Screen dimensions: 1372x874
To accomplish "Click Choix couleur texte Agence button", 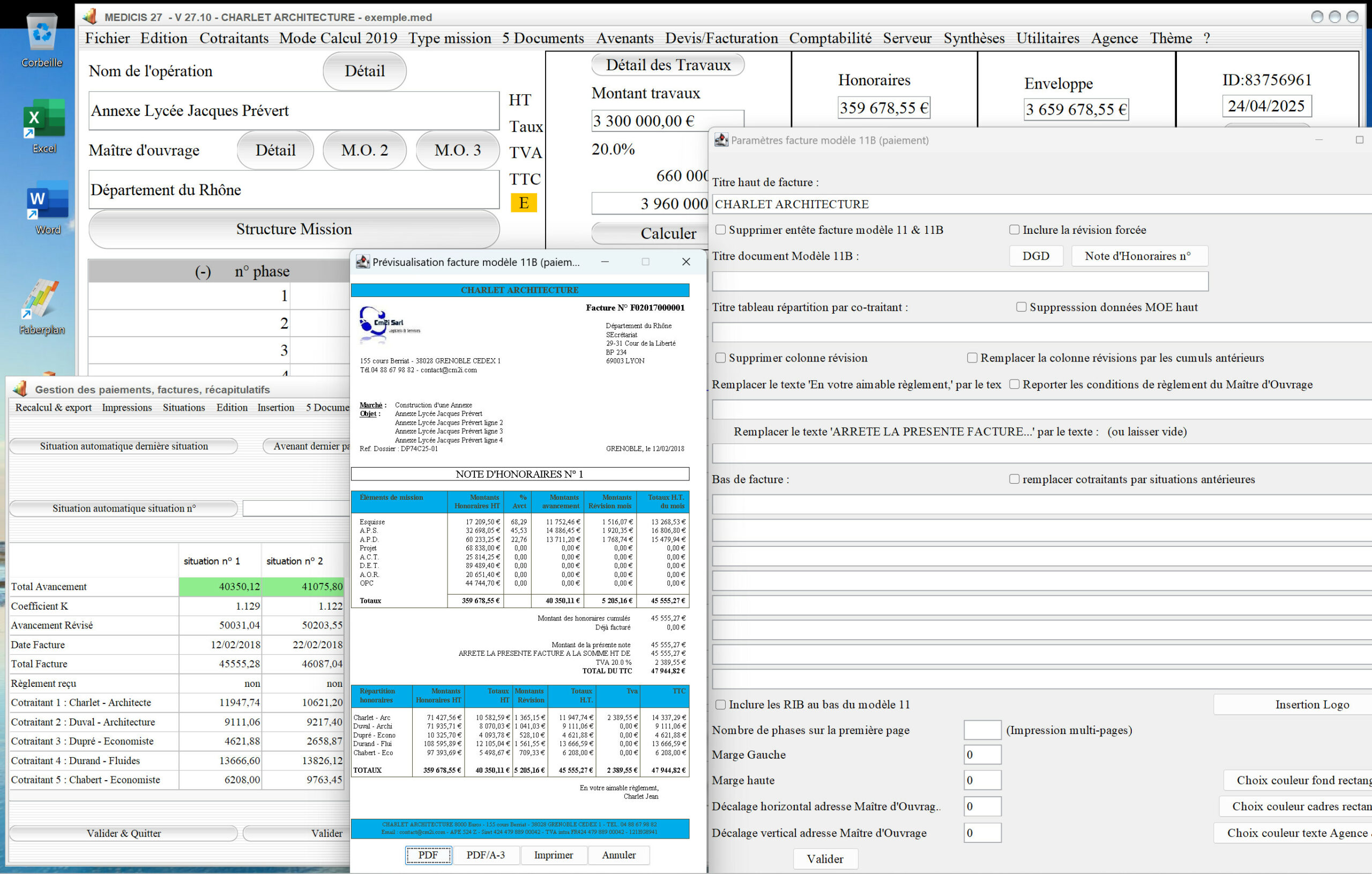I will pyautogui.click(x=1292, y=832).
